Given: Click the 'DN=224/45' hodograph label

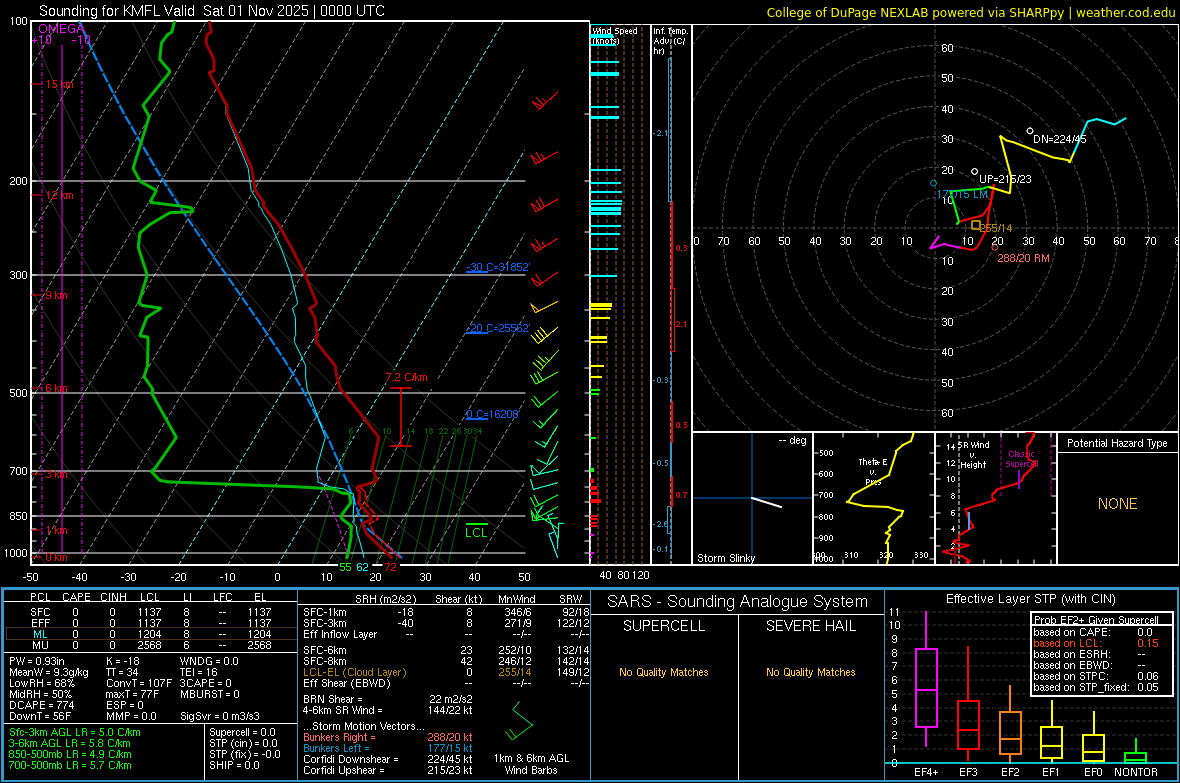Looking at the screenshot, I should pos(1060,139).
